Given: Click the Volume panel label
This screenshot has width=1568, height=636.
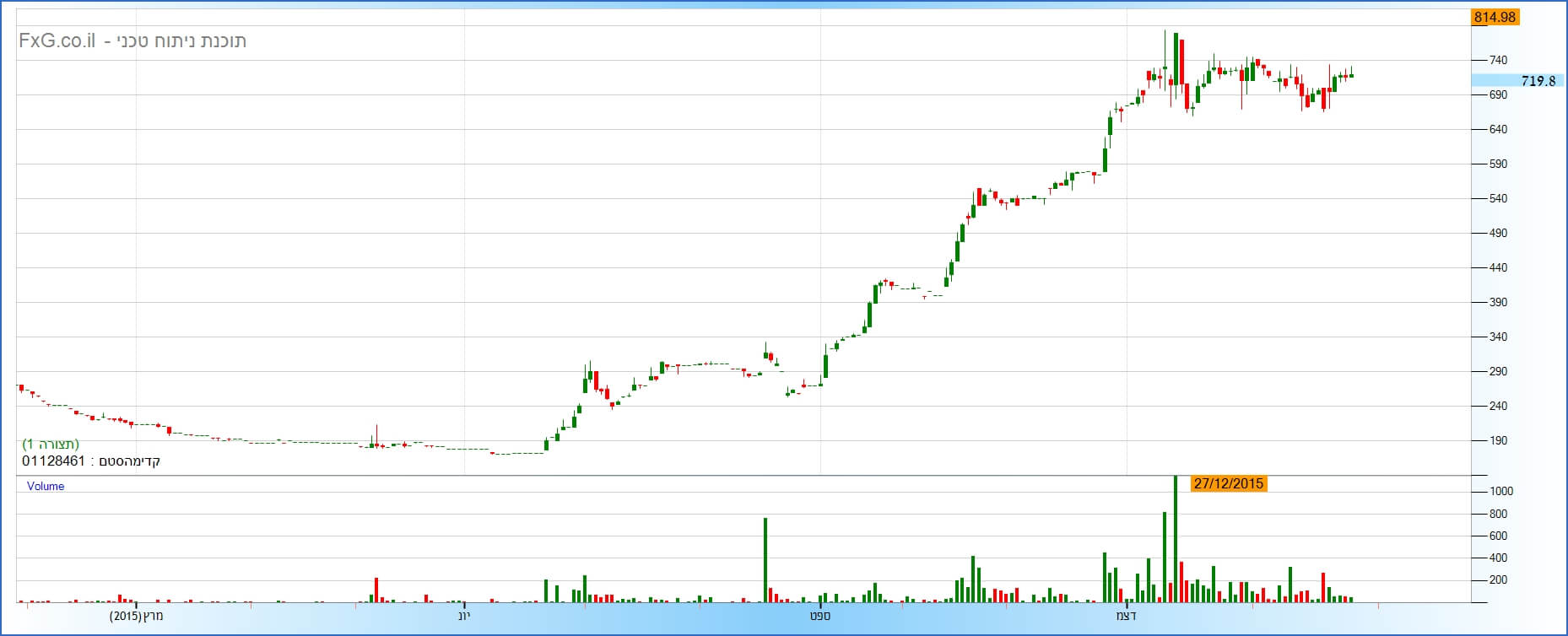Looking at the screenshot, I should pos(46,486).
